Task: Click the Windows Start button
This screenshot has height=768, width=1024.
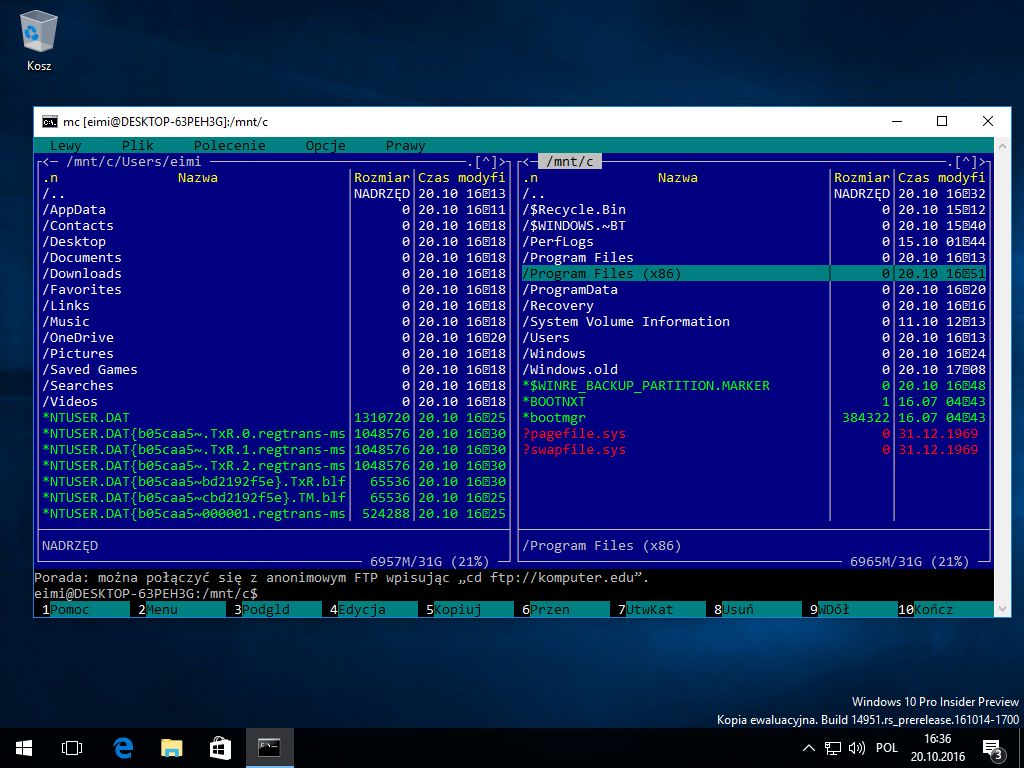Action: 24,748
